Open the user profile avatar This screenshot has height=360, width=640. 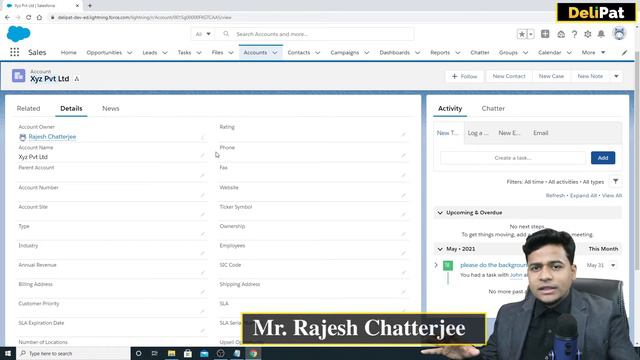pyautogui.click(x=619, y=33)
